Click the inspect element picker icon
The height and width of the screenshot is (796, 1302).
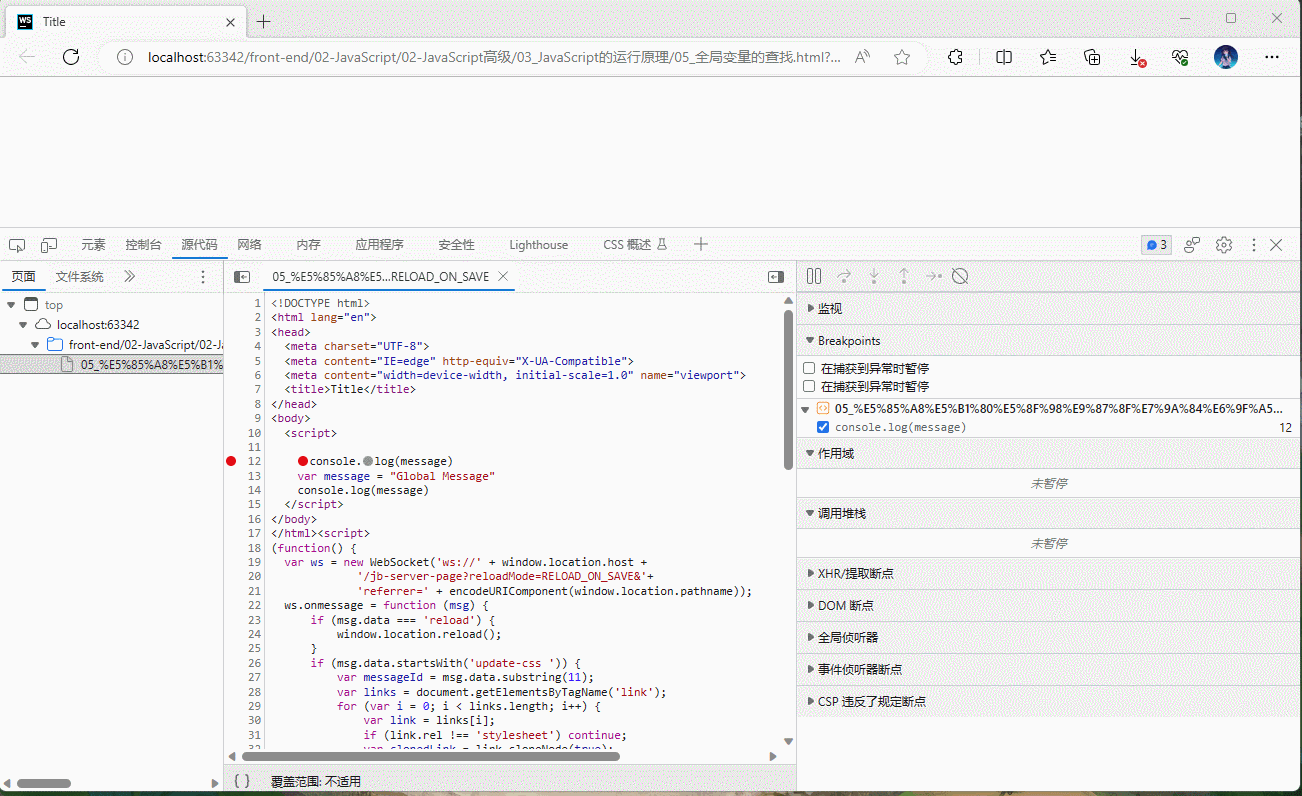pos(17,245)
